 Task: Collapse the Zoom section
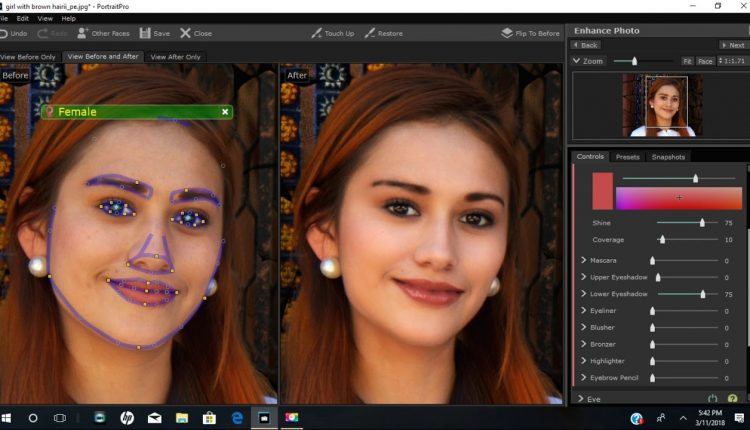click(x=576, y=61)
